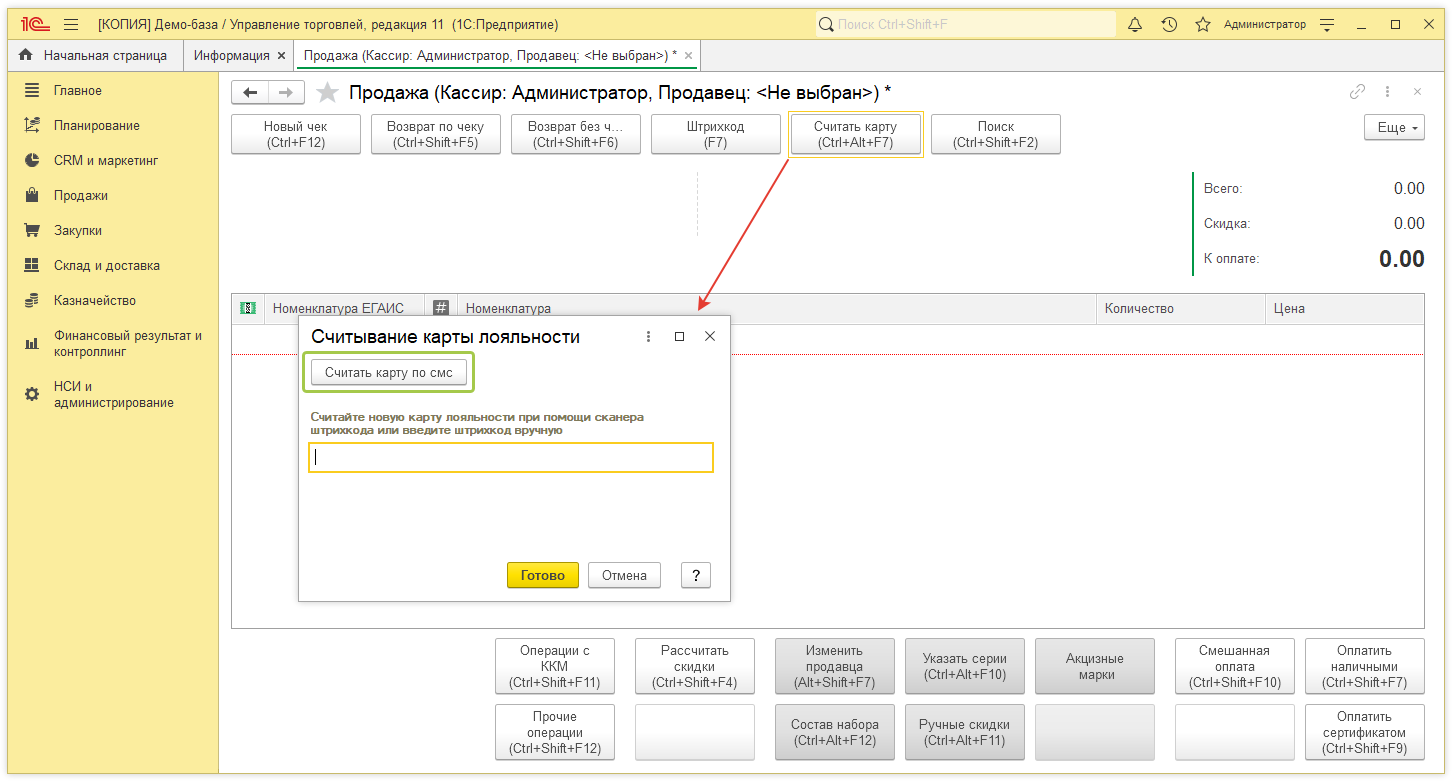The width and height of the screenshot is (1452, 781).
Task: Click the get link chain icon
Action: point(1357,92)
